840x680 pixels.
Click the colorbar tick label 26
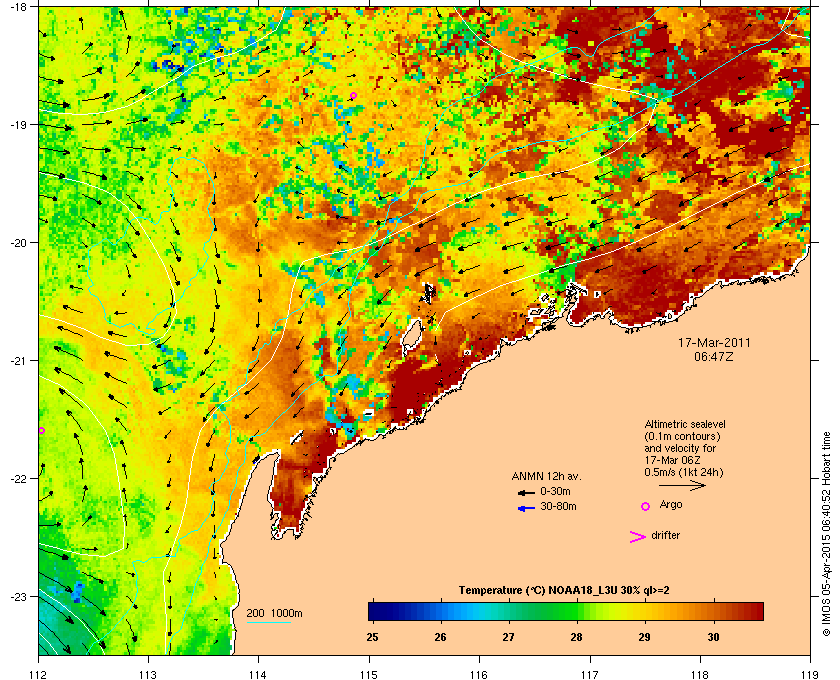[440, 637]
